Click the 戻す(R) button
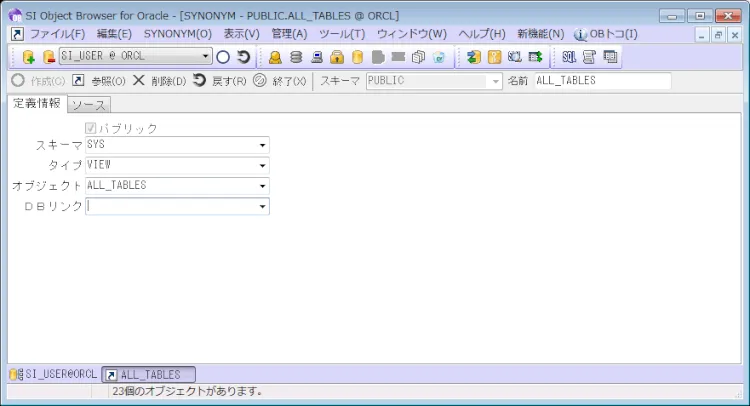 pyautogui.click(x=220, y=81)
